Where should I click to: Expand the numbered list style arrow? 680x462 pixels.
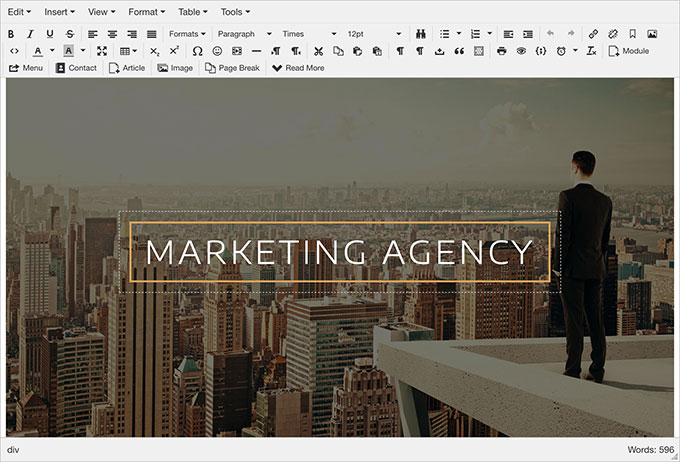490,34
